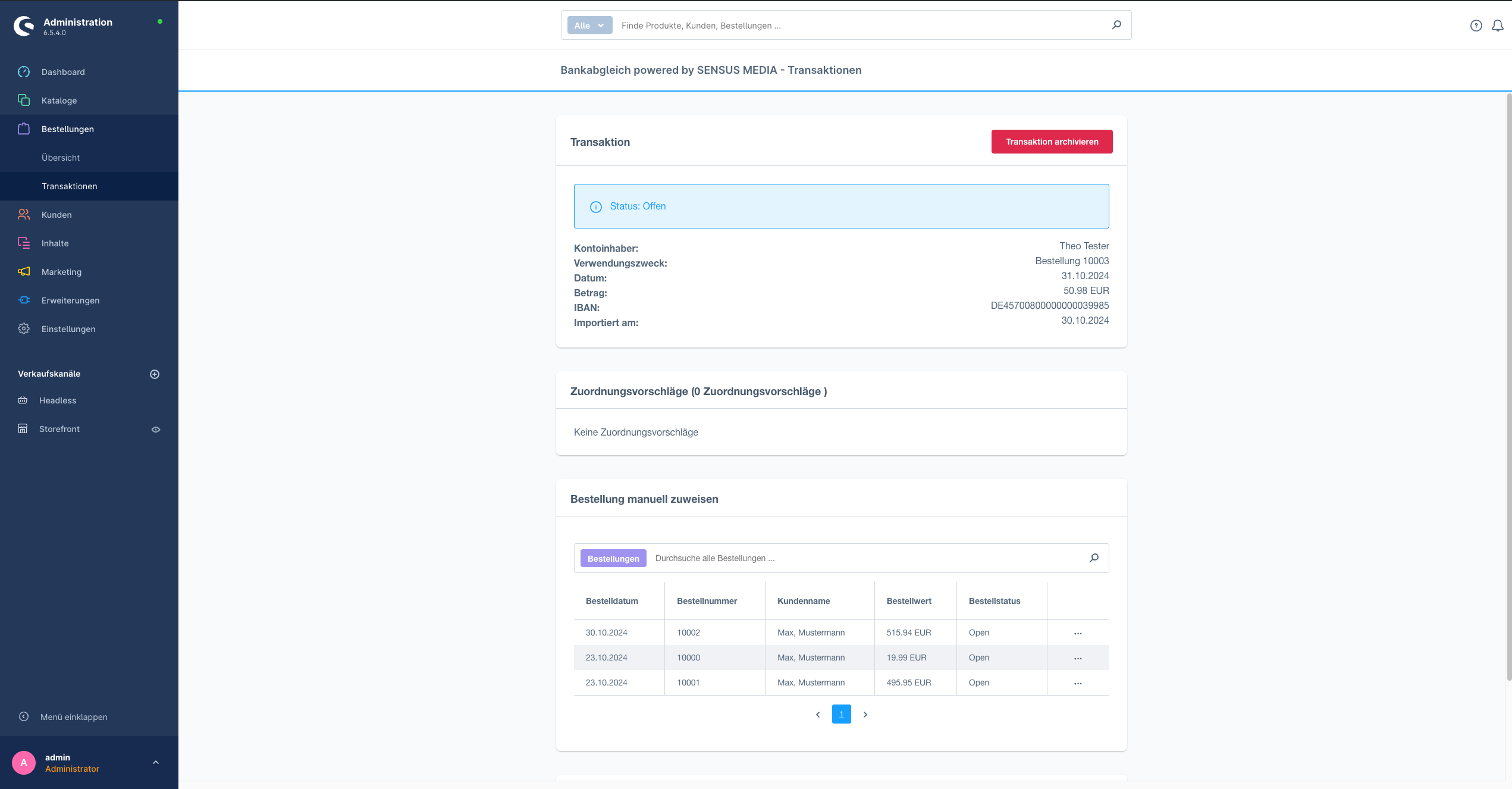
Task: Click Transaktion archivieren button
Action: tap(1052, 141)
